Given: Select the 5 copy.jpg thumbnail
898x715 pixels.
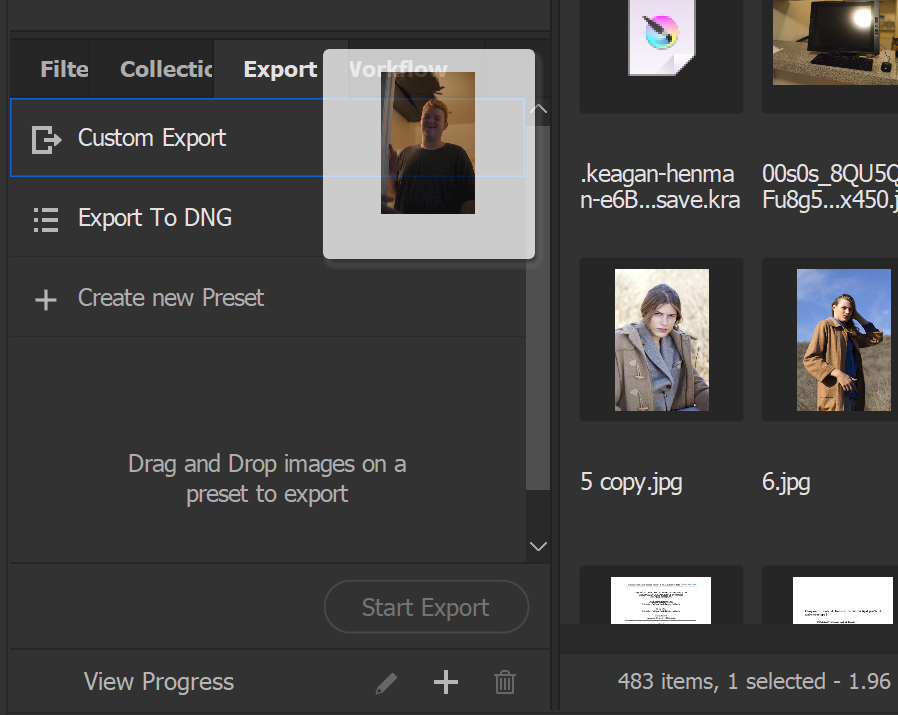Looking at the screenshot, I should [x=660, y=339].
